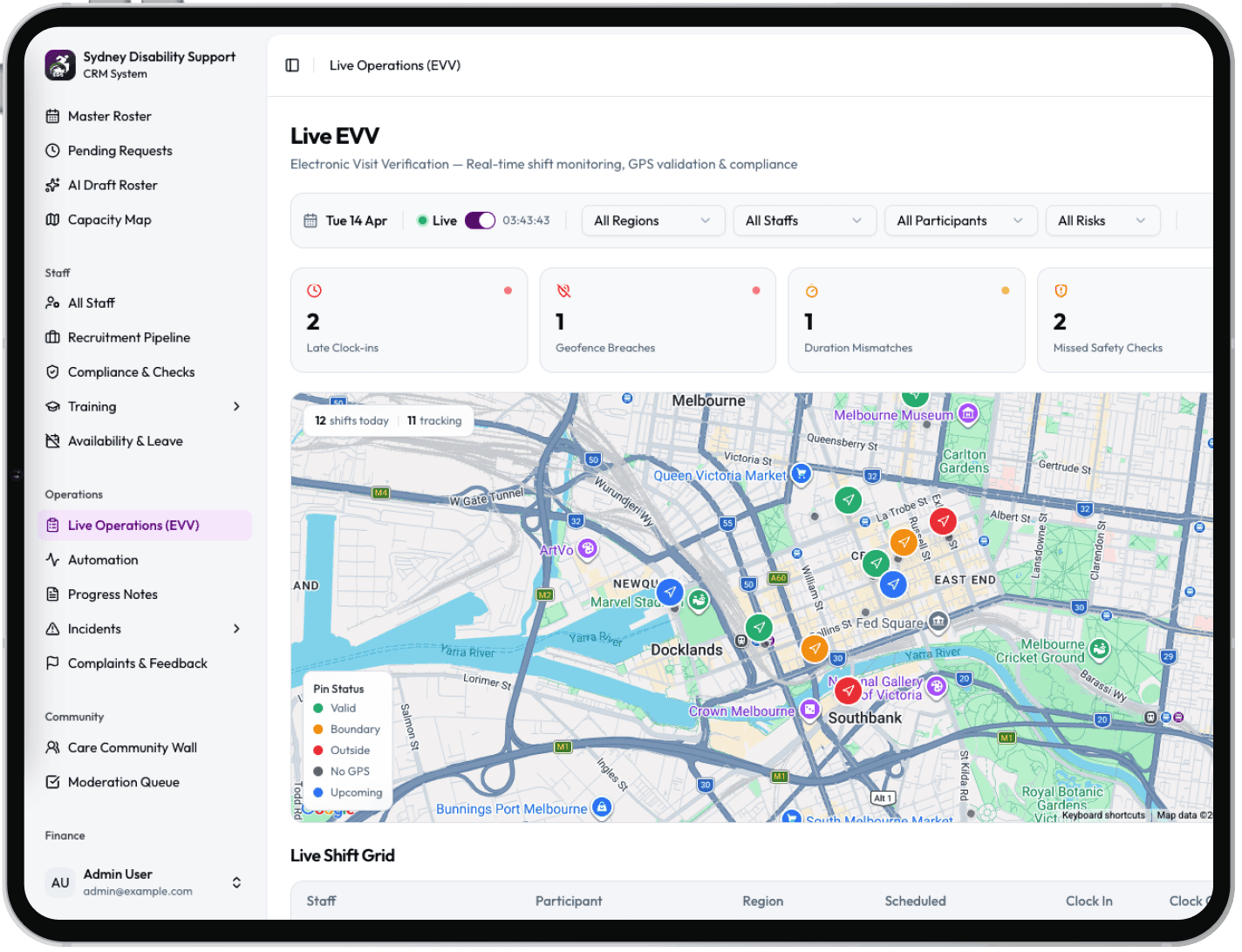Open the All Participants dropdown
Screen dimensions: 1242x952
(x=960, y=221)
